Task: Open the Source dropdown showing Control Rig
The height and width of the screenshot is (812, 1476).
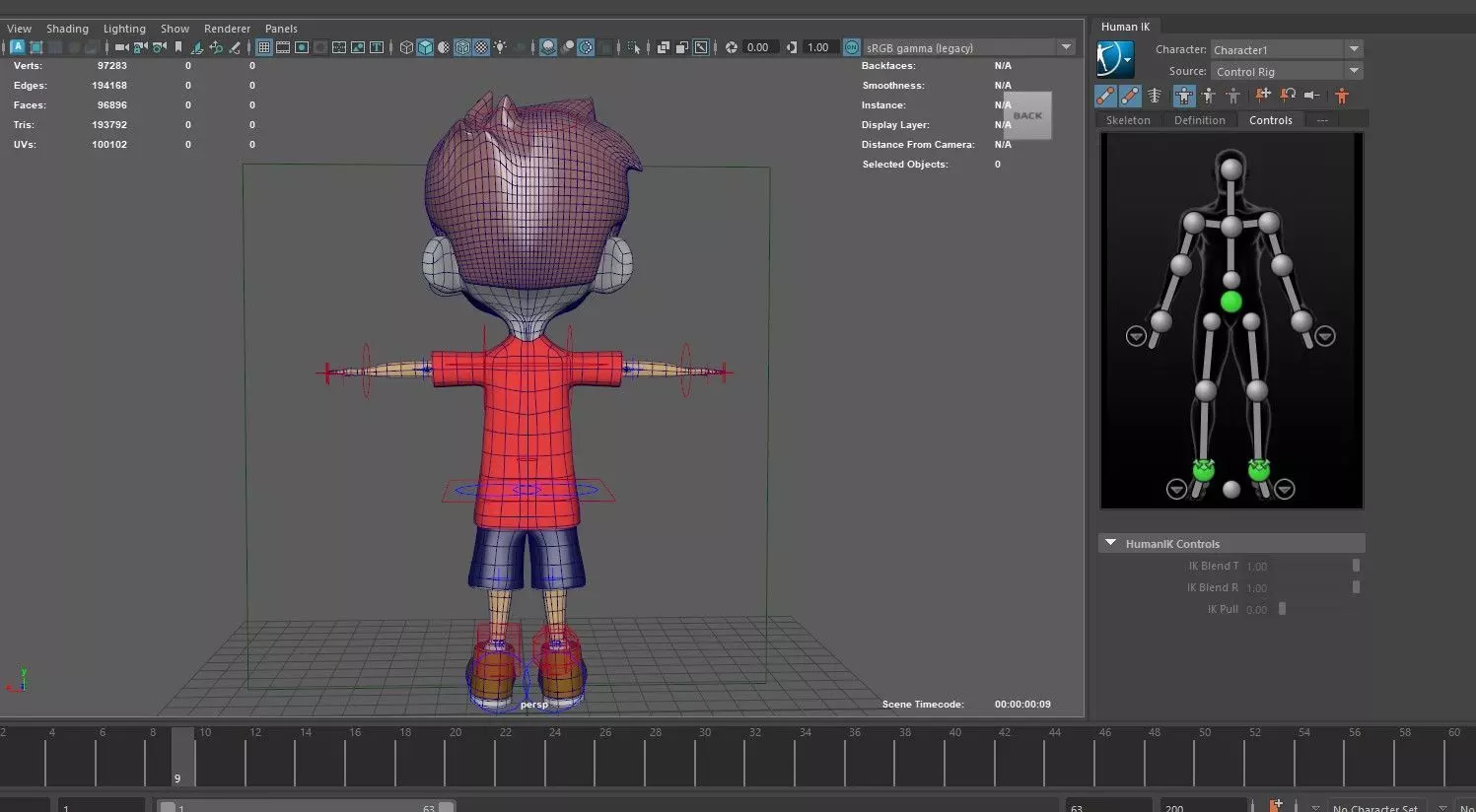Action: (x=1287, y=71)
